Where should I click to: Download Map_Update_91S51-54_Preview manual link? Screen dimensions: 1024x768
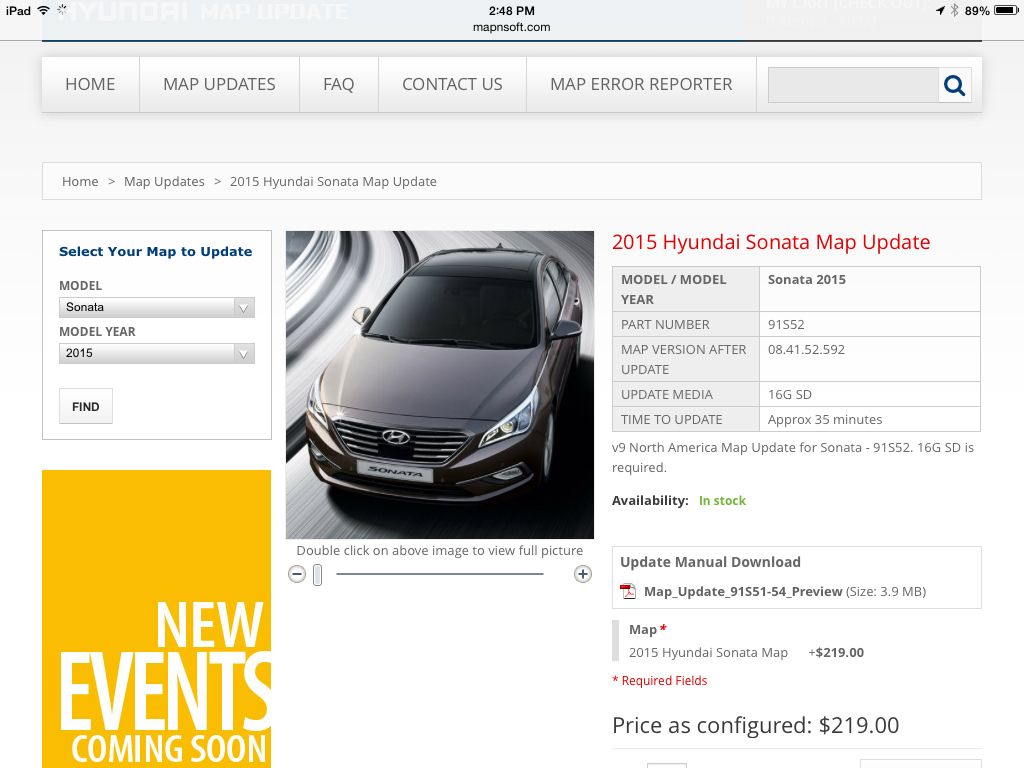point(743,591)
